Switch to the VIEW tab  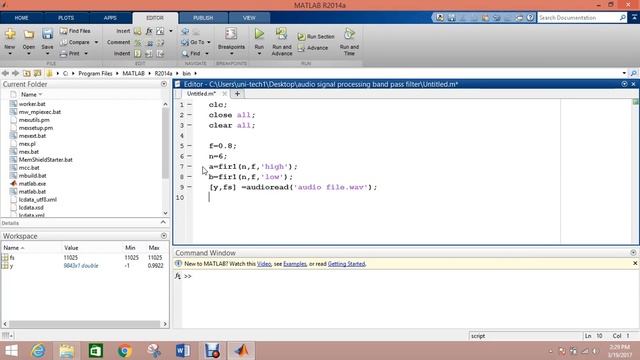[249, 18]
